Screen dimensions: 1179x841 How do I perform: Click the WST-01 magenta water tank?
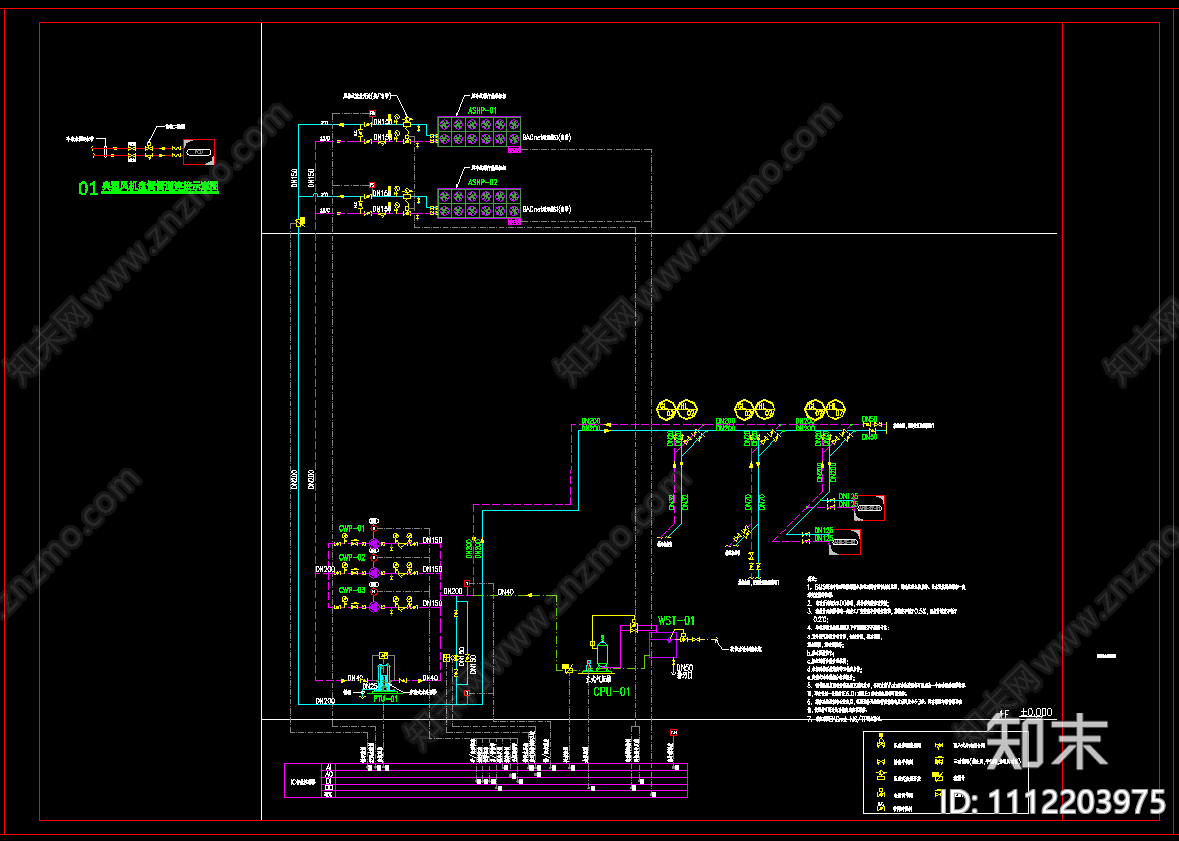pos(663,645)
